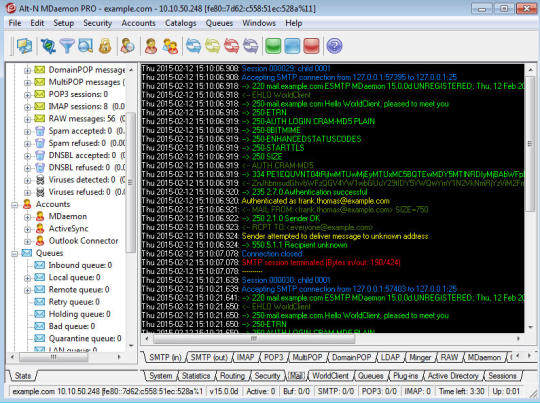Click the bin icon beside Spam accepted
This screenshot has height=403, width=540.
(x=40, y=131)
